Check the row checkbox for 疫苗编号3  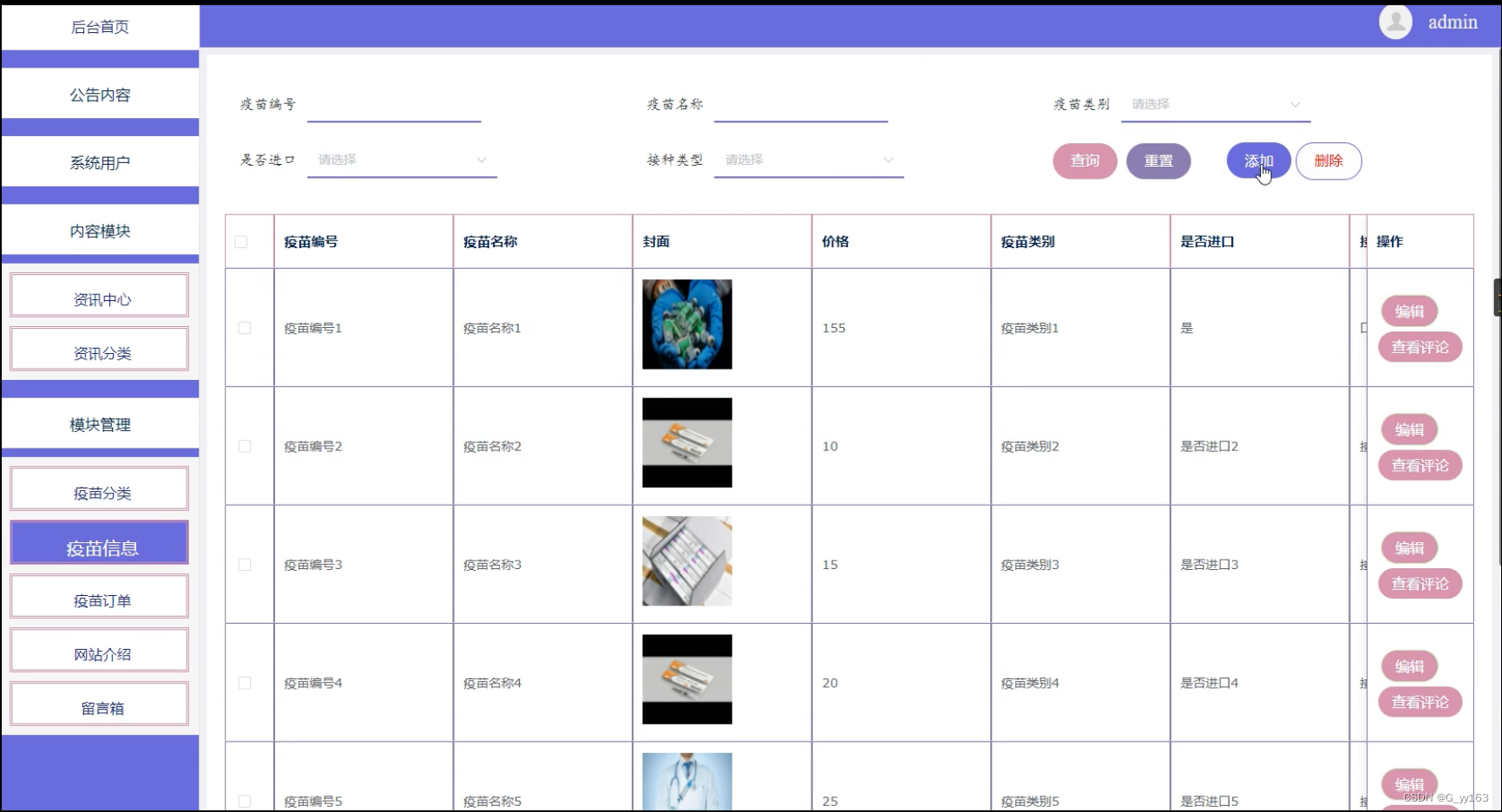point(245,565)
